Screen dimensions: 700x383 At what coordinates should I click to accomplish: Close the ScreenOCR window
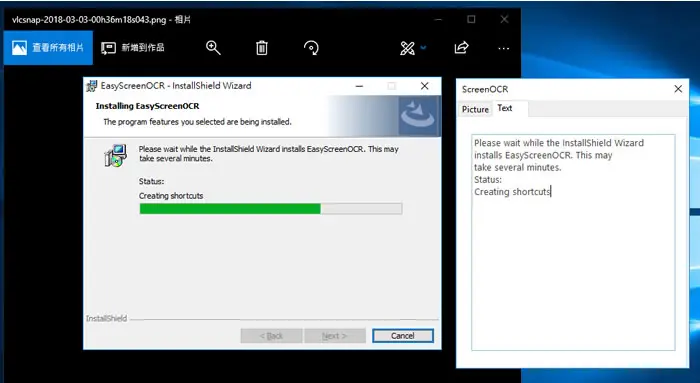678,89
